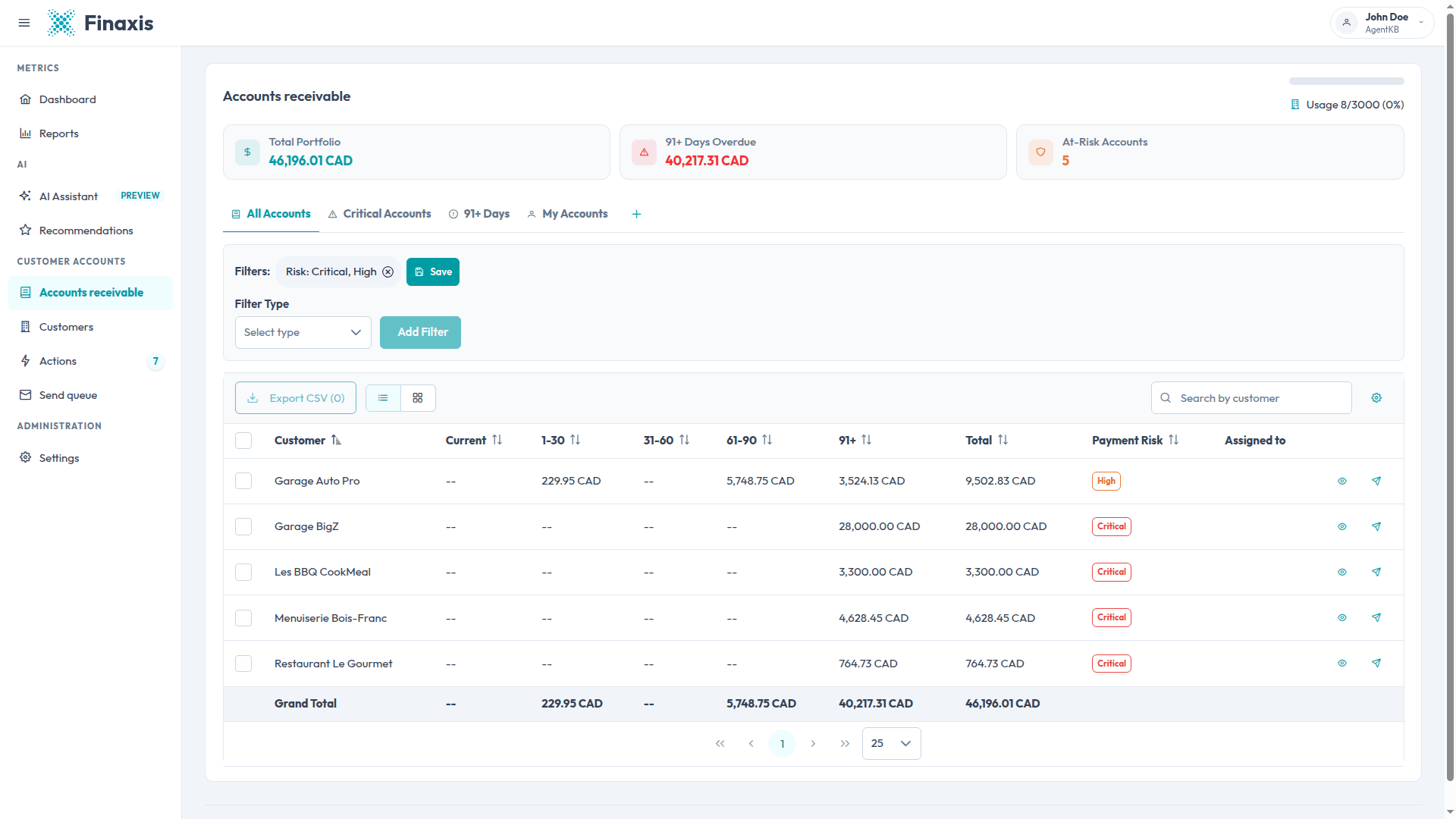
Task: Switch to the Critical Accounts tab
Action: click(379, 214)
